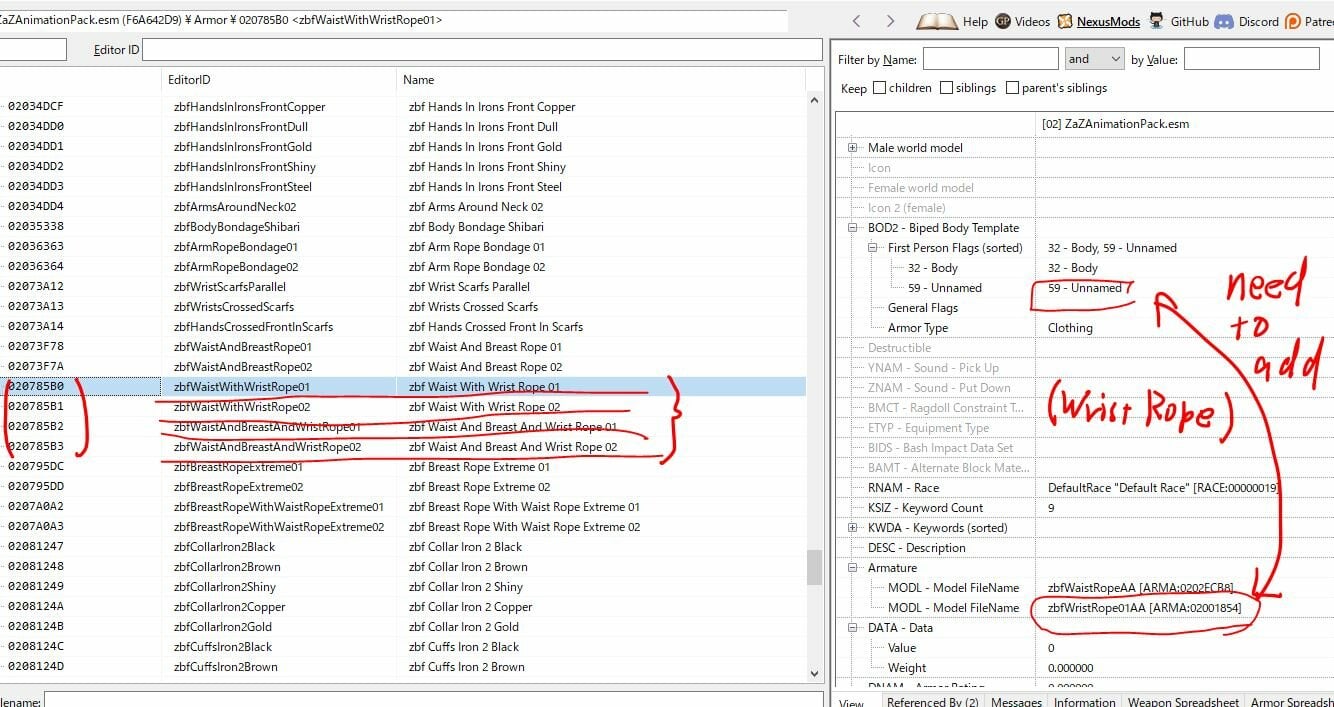The height and width of the screenshot is (707, 1334).
Task: Click the General Flags field
Action: pos(923,308)
